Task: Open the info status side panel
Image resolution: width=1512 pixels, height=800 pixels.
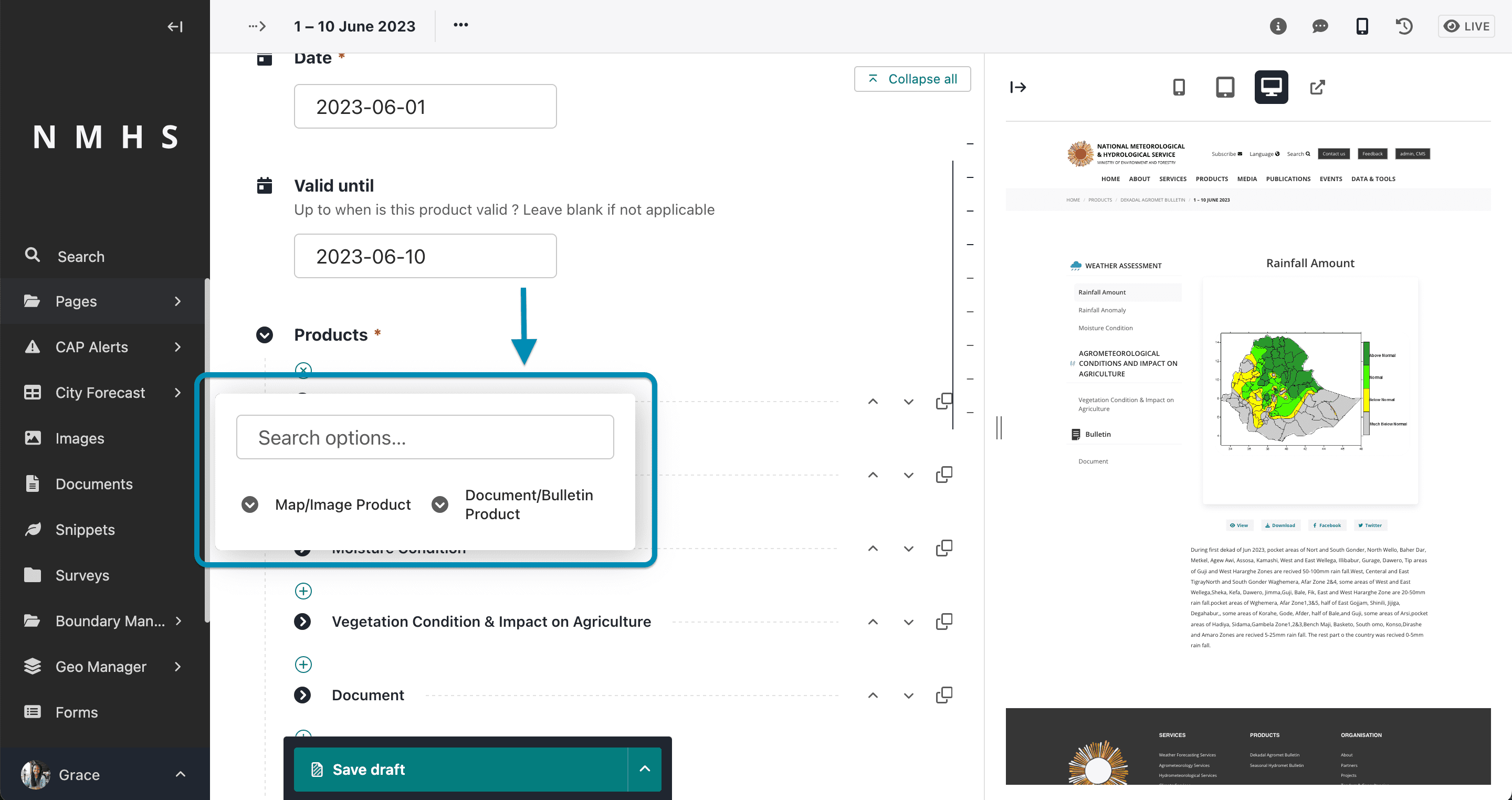Action: tap(1278, 26)
